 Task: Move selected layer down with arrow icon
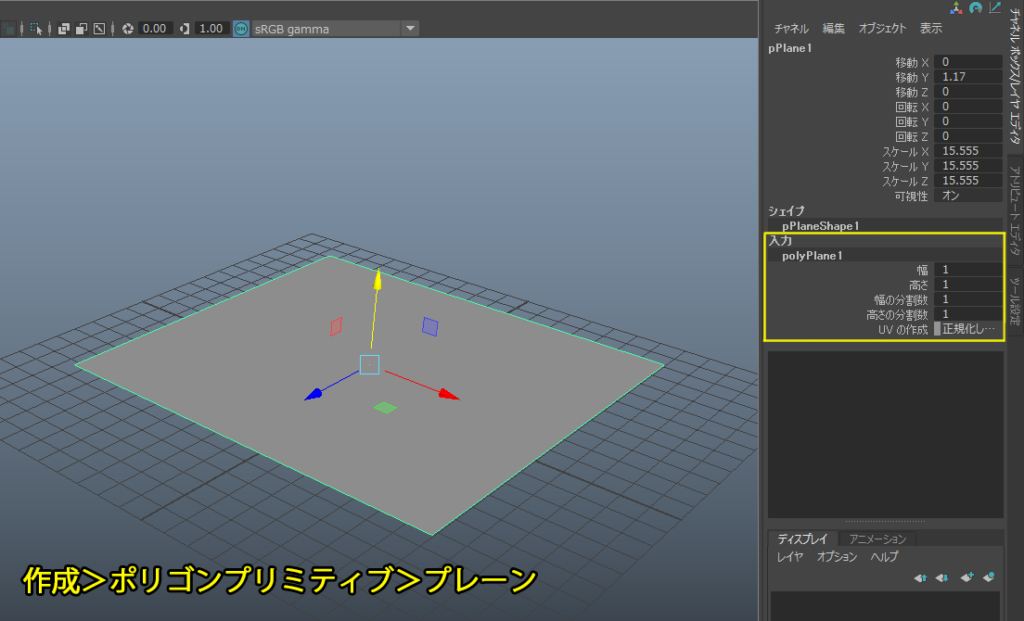[x=942, y=577]
